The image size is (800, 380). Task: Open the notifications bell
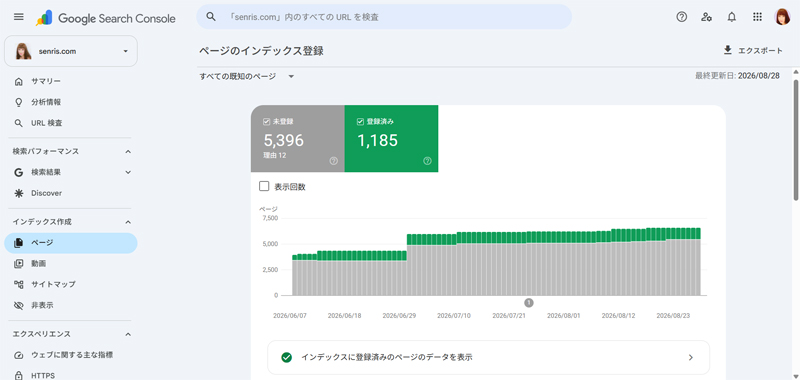pos(732,17)
